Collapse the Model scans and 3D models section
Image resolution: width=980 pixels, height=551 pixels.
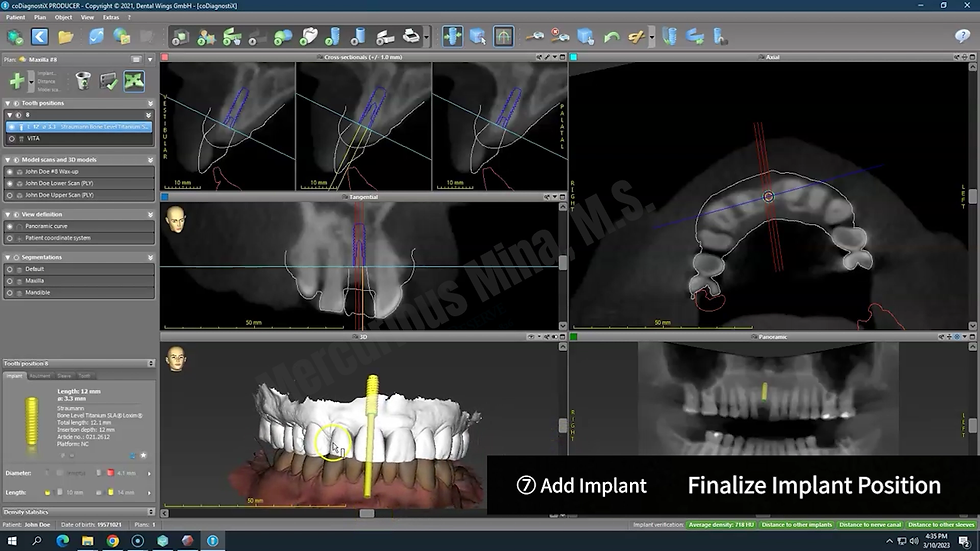click(x=9, y=159)
